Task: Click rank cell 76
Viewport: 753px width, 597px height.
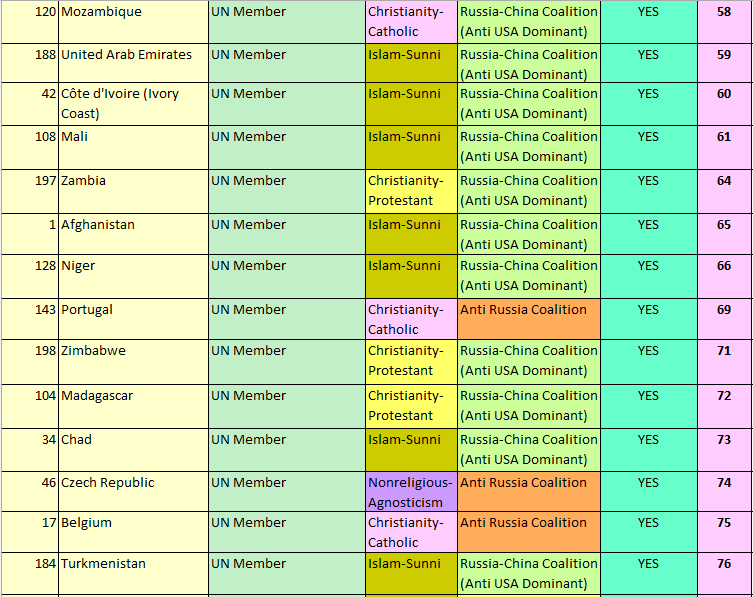Action: click(x=725, y=573)
